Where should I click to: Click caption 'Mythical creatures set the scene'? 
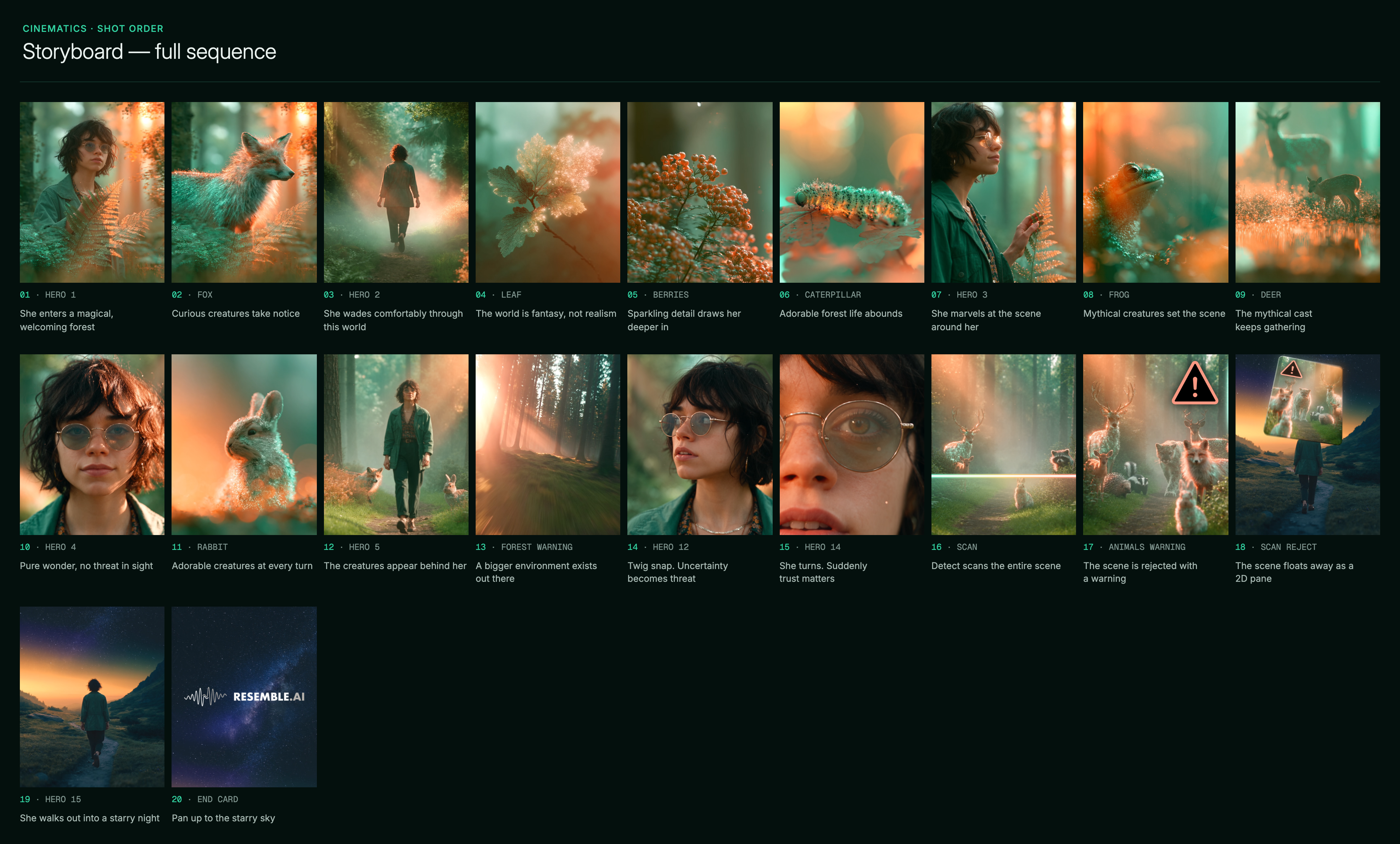[1154, 314]
